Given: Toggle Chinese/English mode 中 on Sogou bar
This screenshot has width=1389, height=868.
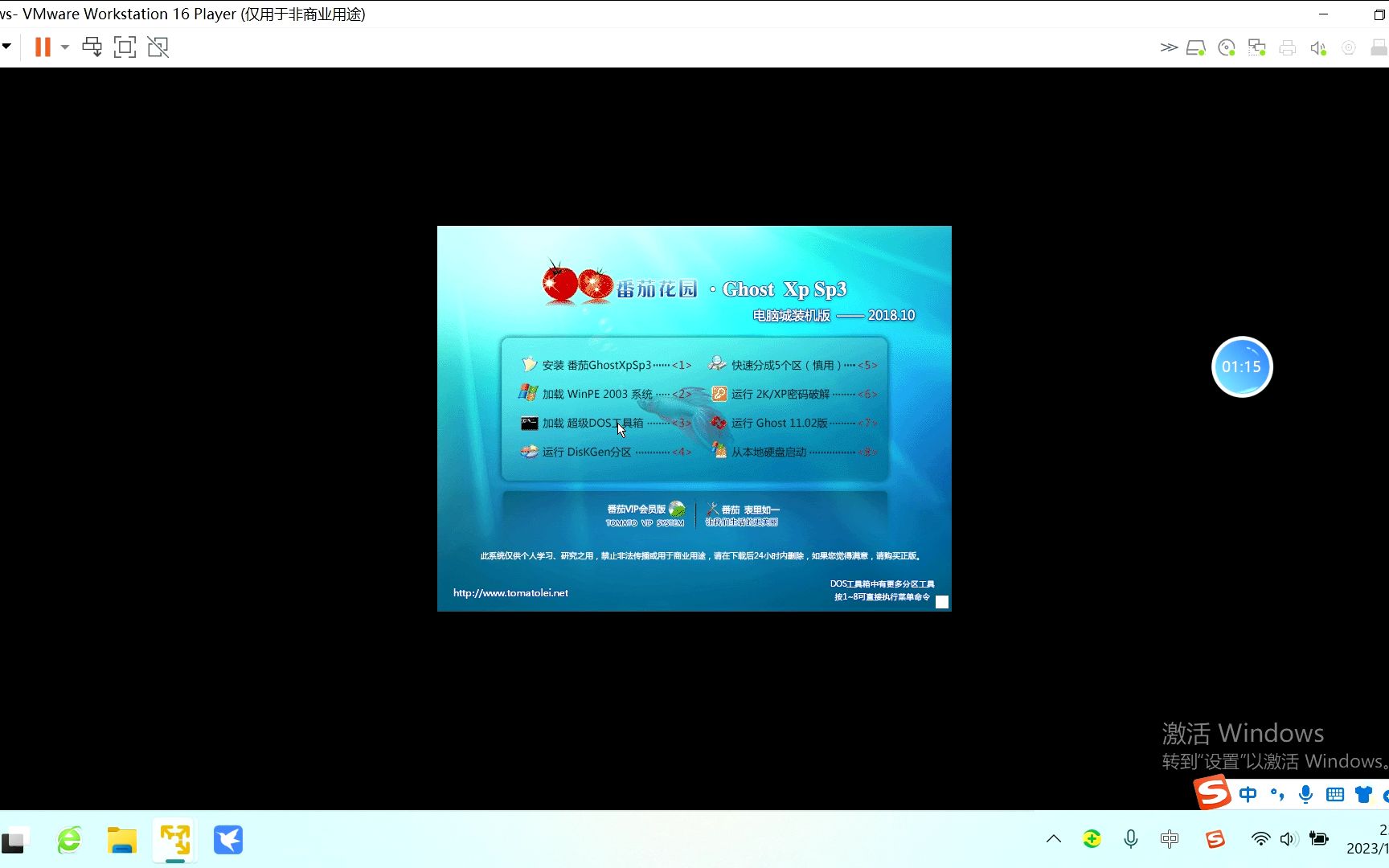Looking at the screenshot, I should 1248,795.
